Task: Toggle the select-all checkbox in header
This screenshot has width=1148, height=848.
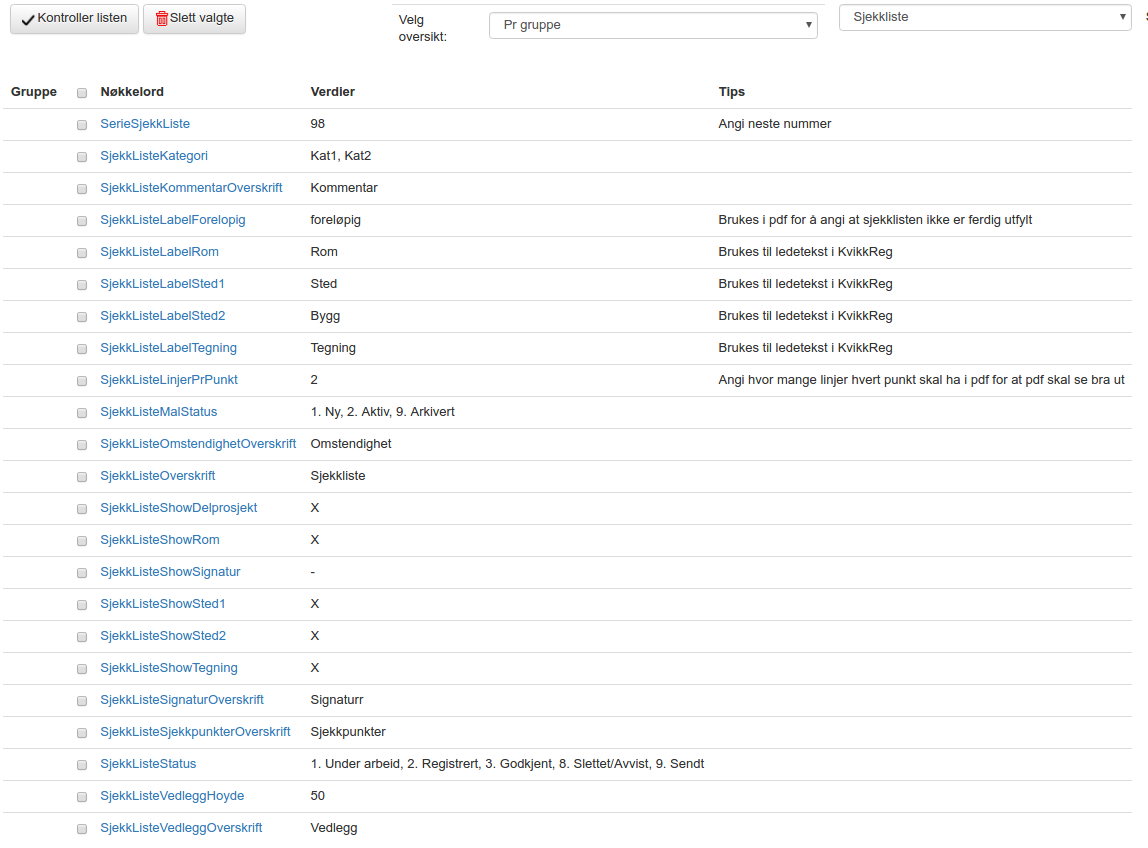Action: click(82, 93)
